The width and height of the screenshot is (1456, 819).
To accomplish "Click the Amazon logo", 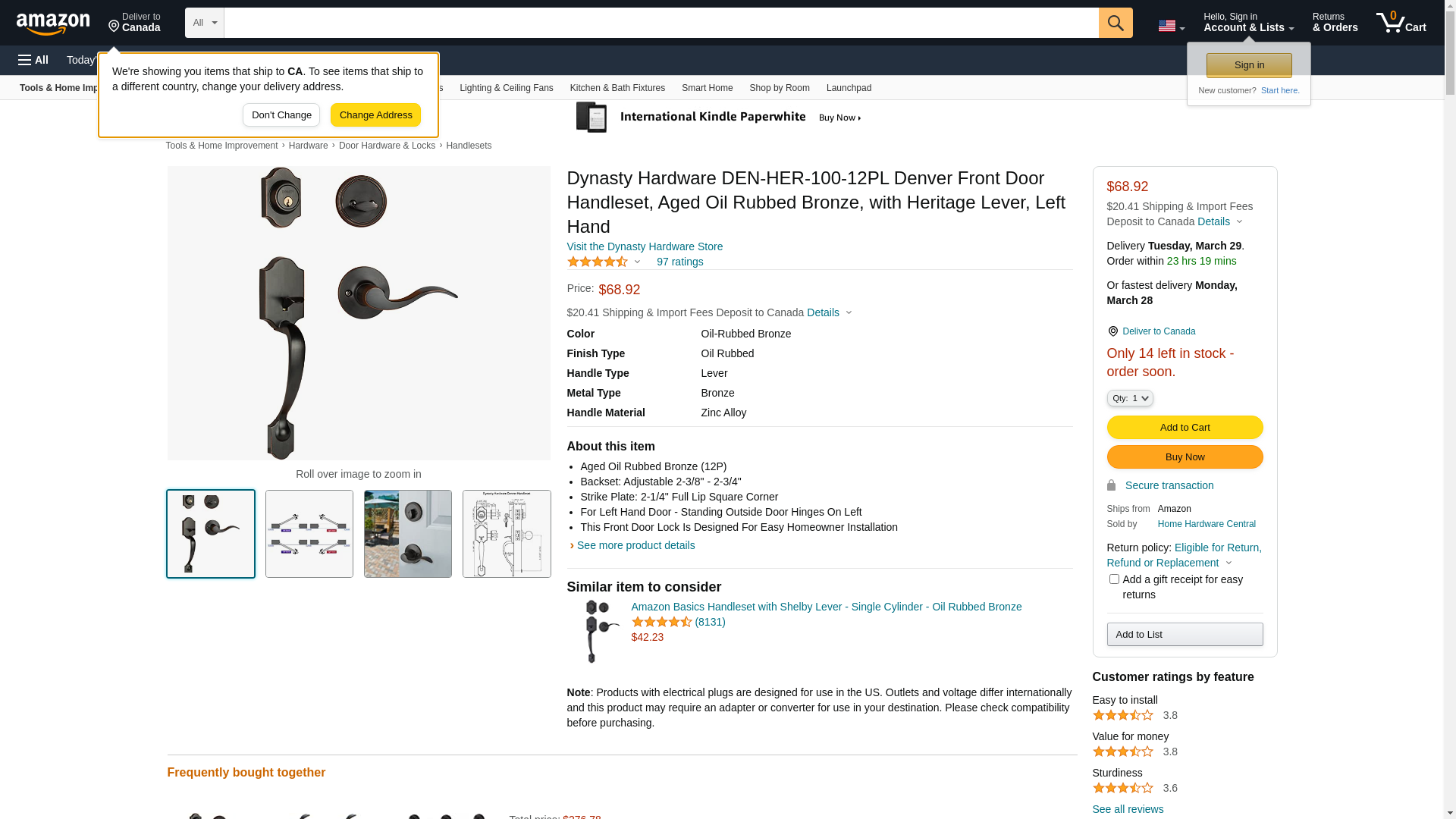I will (x=53, y=24).
